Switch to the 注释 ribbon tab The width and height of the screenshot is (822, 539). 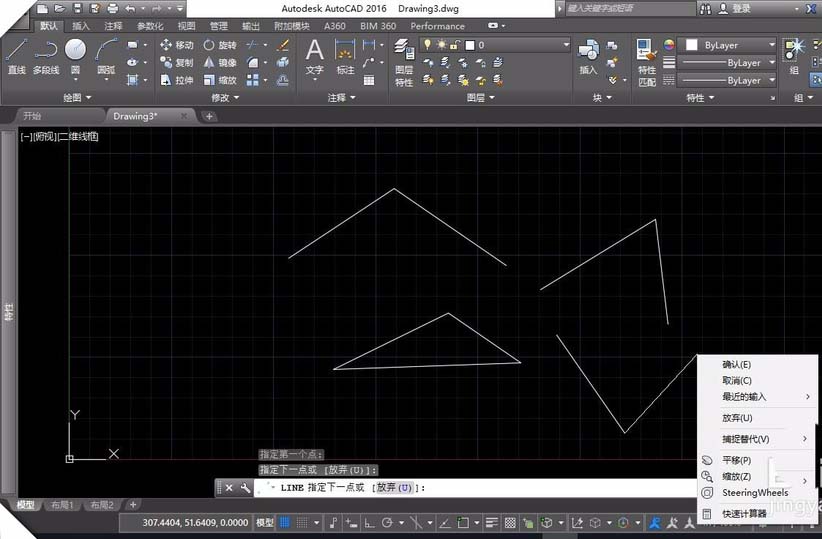113,26
